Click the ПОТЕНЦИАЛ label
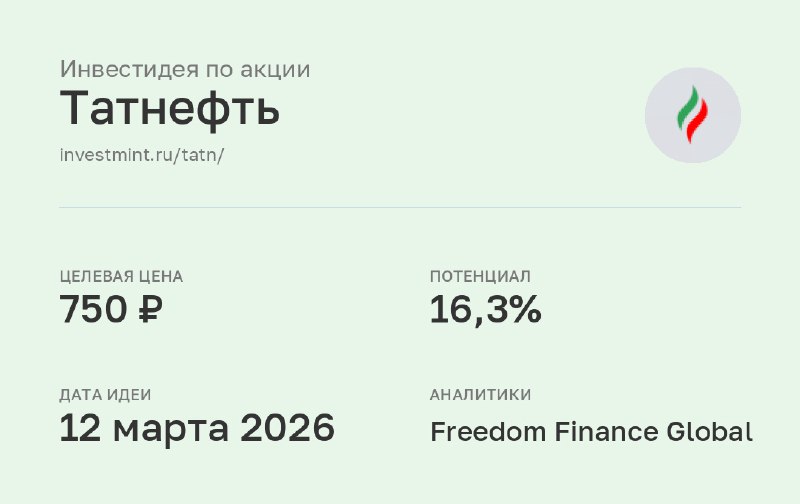The height and width of the screenshot is (504, 800). pos(480,276)
